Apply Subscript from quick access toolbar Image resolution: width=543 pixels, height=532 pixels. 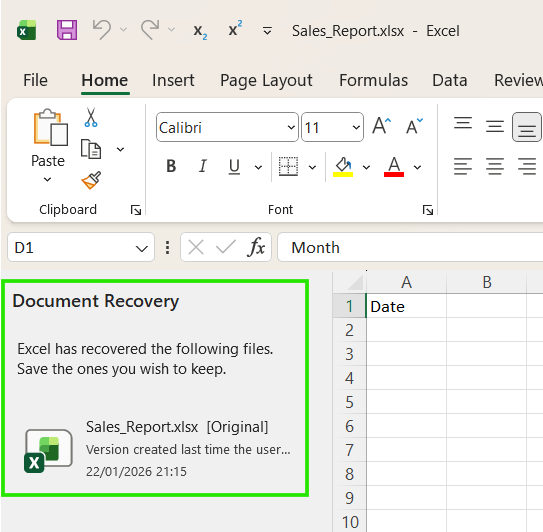pyautogui.click(x=200, y=32)
